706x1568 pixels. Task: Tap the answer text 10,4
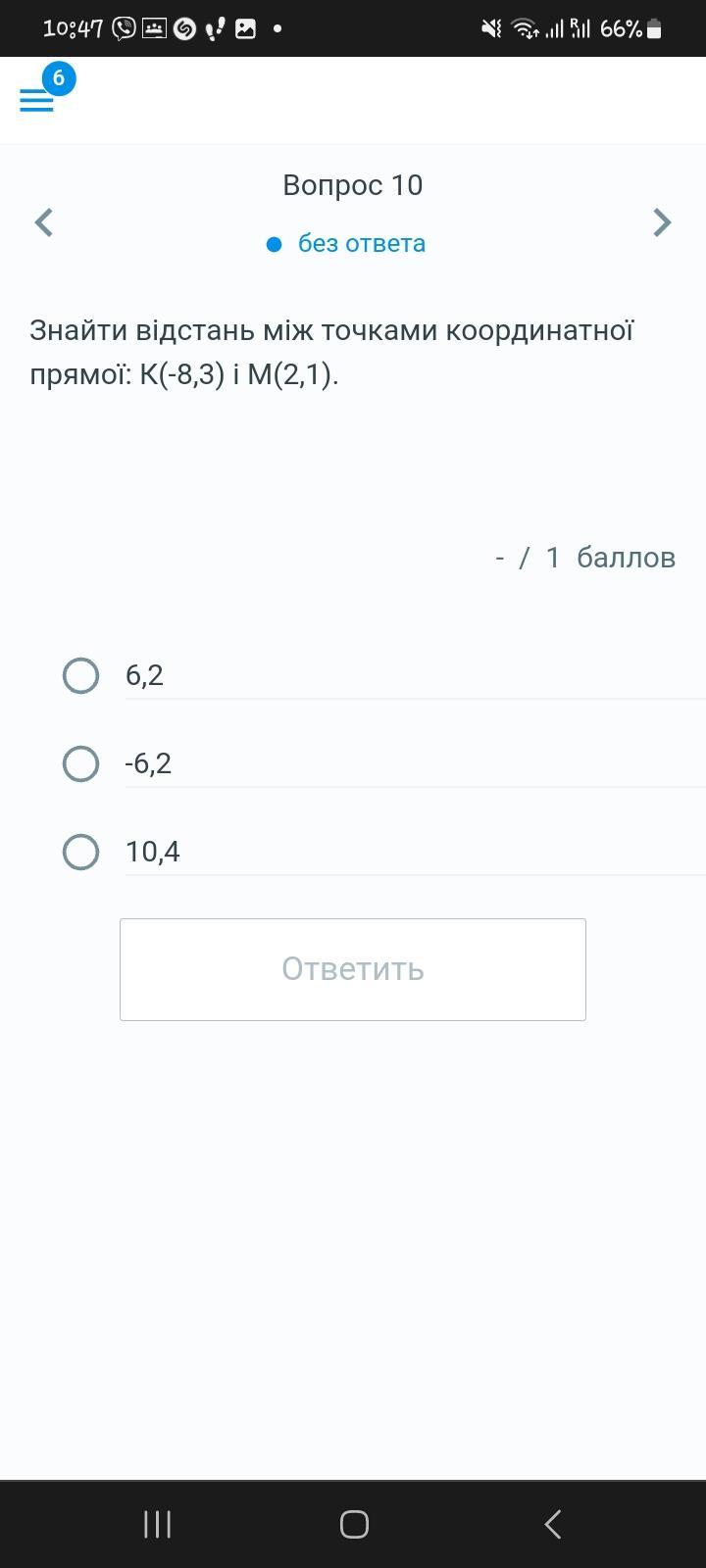(x=153, y=852)
